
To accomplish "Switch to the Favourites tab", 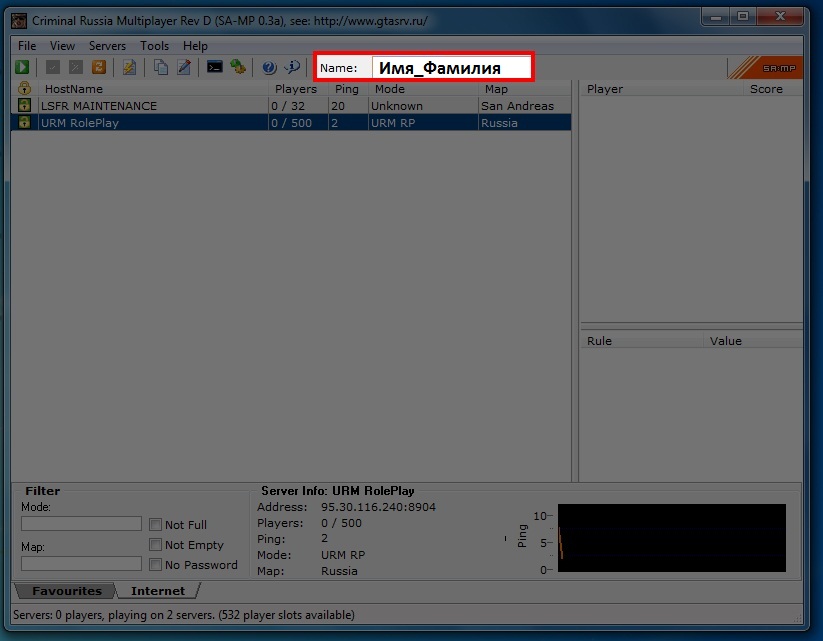I will click(66, 591).
